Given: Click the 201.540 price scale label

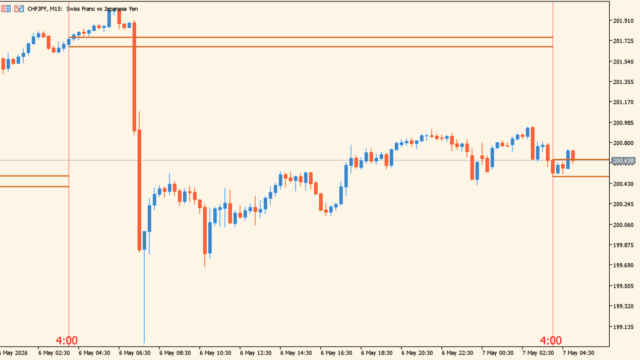Looking at the screenshot, I should [623, 62].
